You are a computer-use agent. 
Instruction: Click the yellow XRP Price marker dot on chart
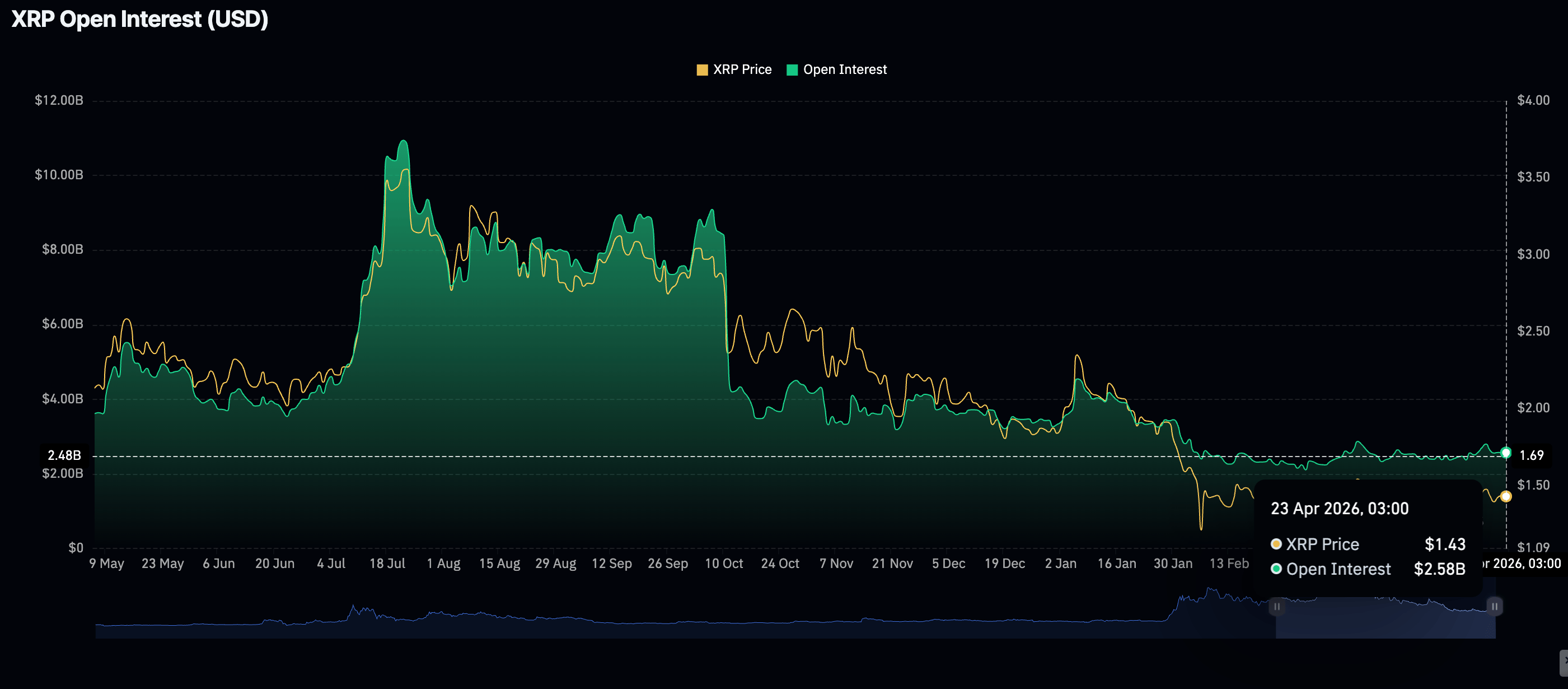1506,496
